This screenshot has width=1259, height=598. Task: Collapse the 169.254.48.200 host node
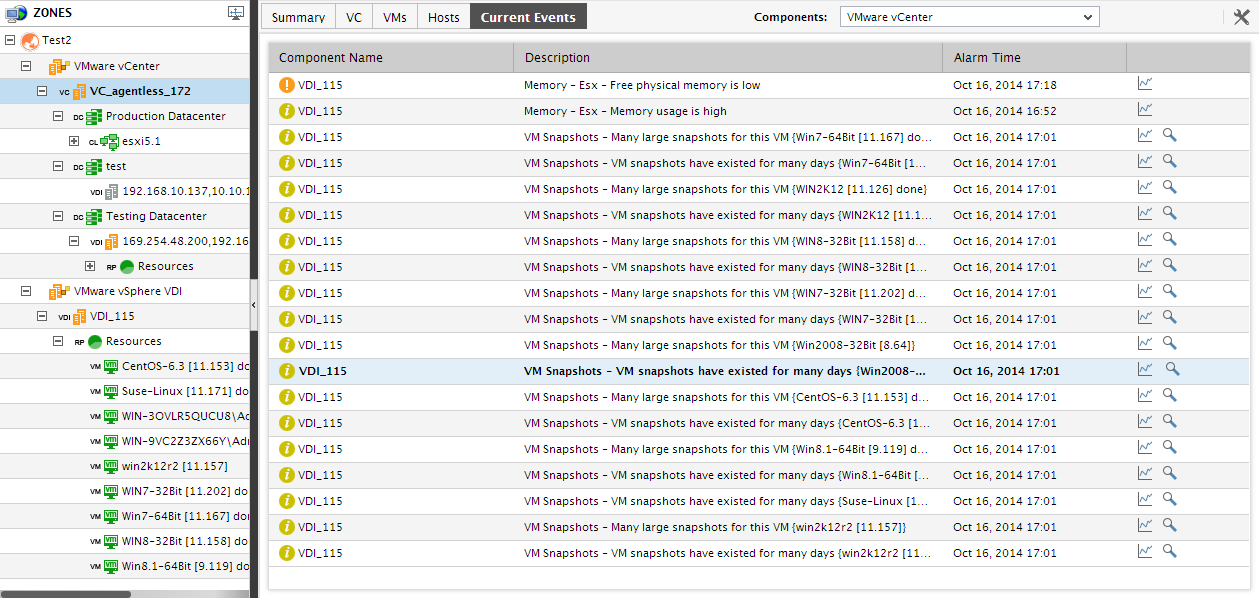[x=74, y=241]
